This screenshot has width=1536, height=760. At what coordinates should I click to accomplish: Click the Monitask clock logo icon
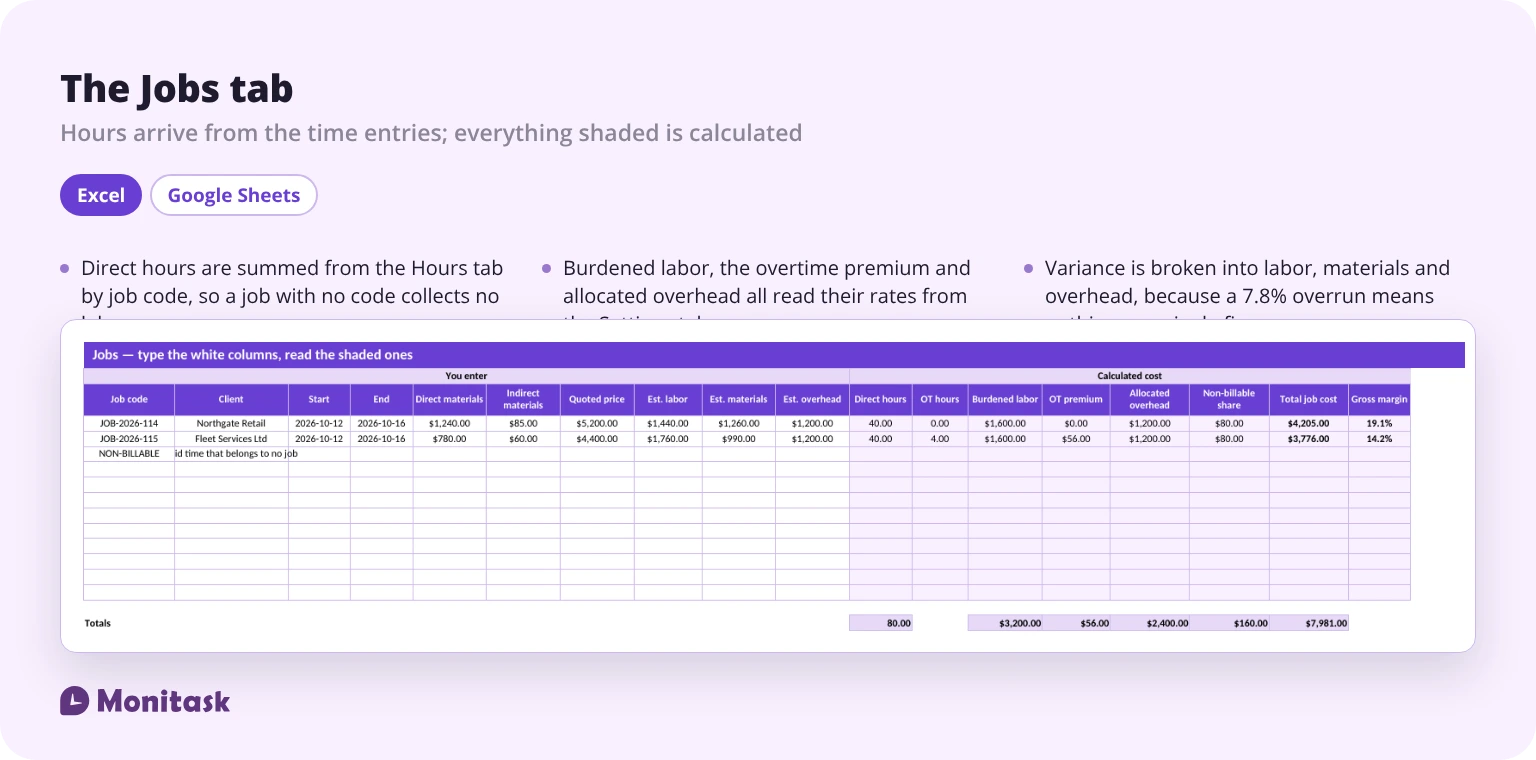[75, 701]
